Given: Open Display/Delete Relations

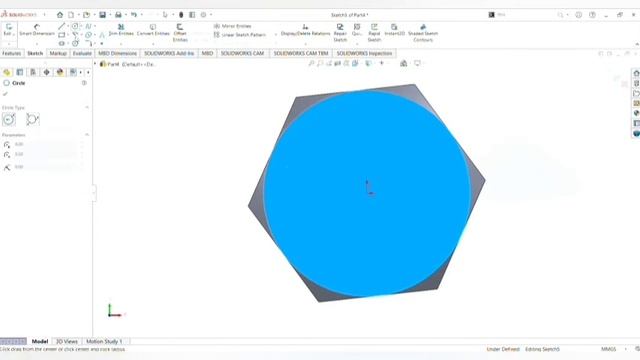Looking at the screenshot, I should pos(305,30).
